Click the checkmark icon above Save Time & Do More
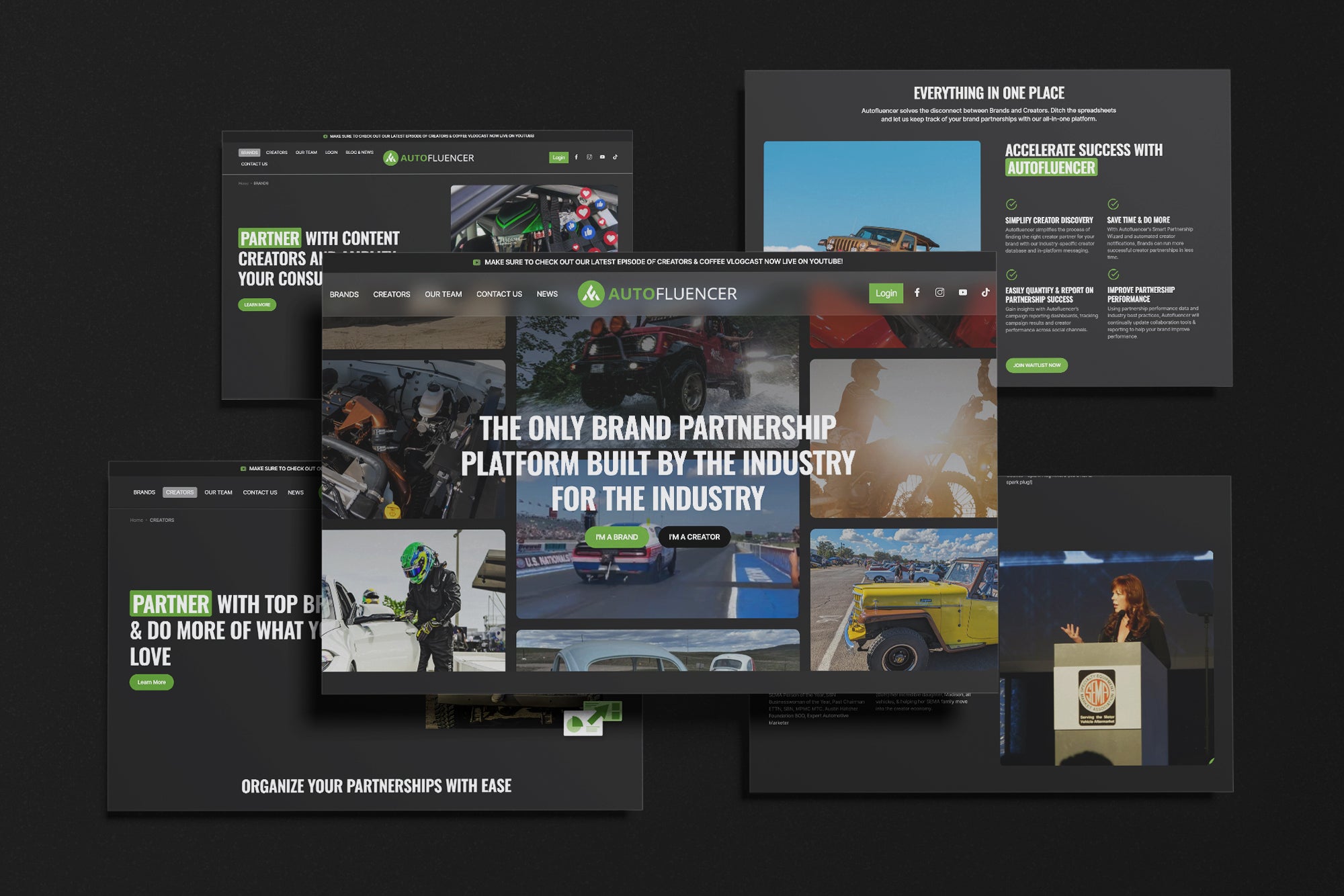 tap(1113, 204)
